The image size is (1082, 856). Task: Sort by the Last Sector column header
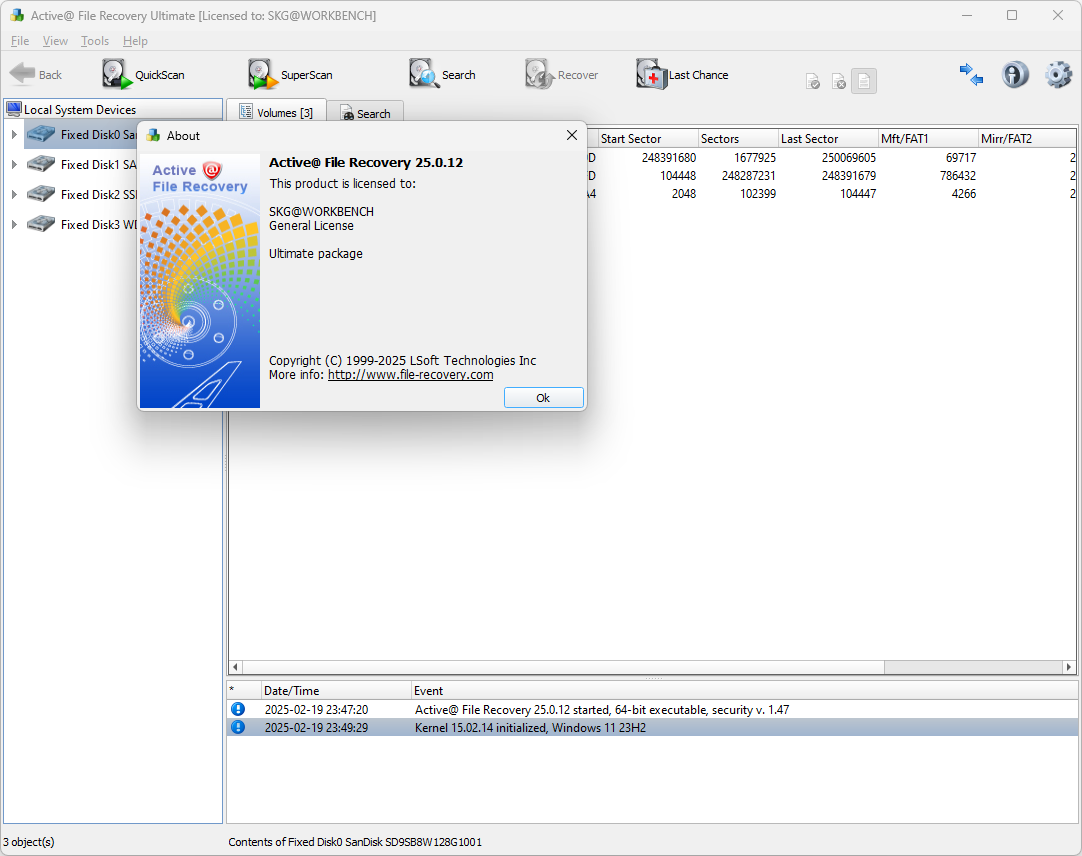pyautogui.click(x=828, y=139)
